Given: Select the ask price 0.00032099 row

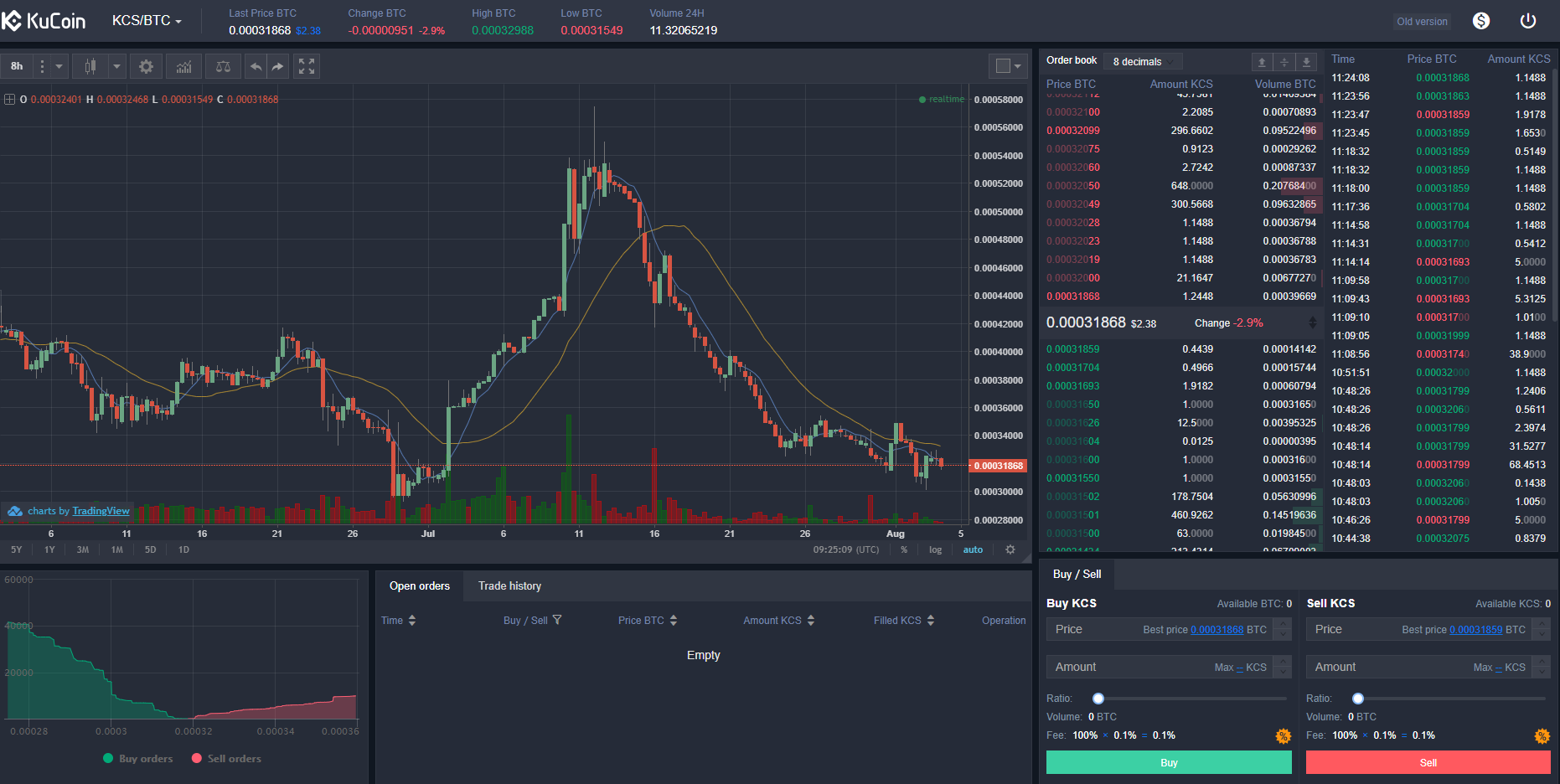Looking at the screenshot, I should pyautogui.click(x=1181, y=131).
